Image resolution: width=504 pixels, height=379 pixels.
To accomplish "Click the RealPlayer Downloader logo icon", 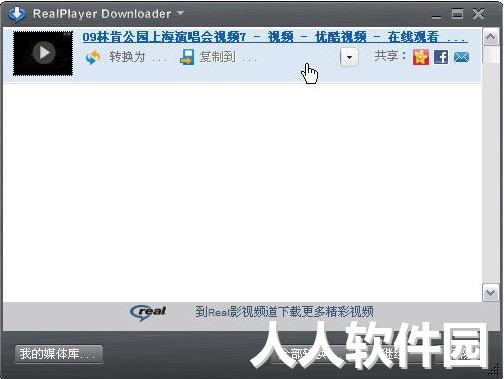I will (16, 14).
